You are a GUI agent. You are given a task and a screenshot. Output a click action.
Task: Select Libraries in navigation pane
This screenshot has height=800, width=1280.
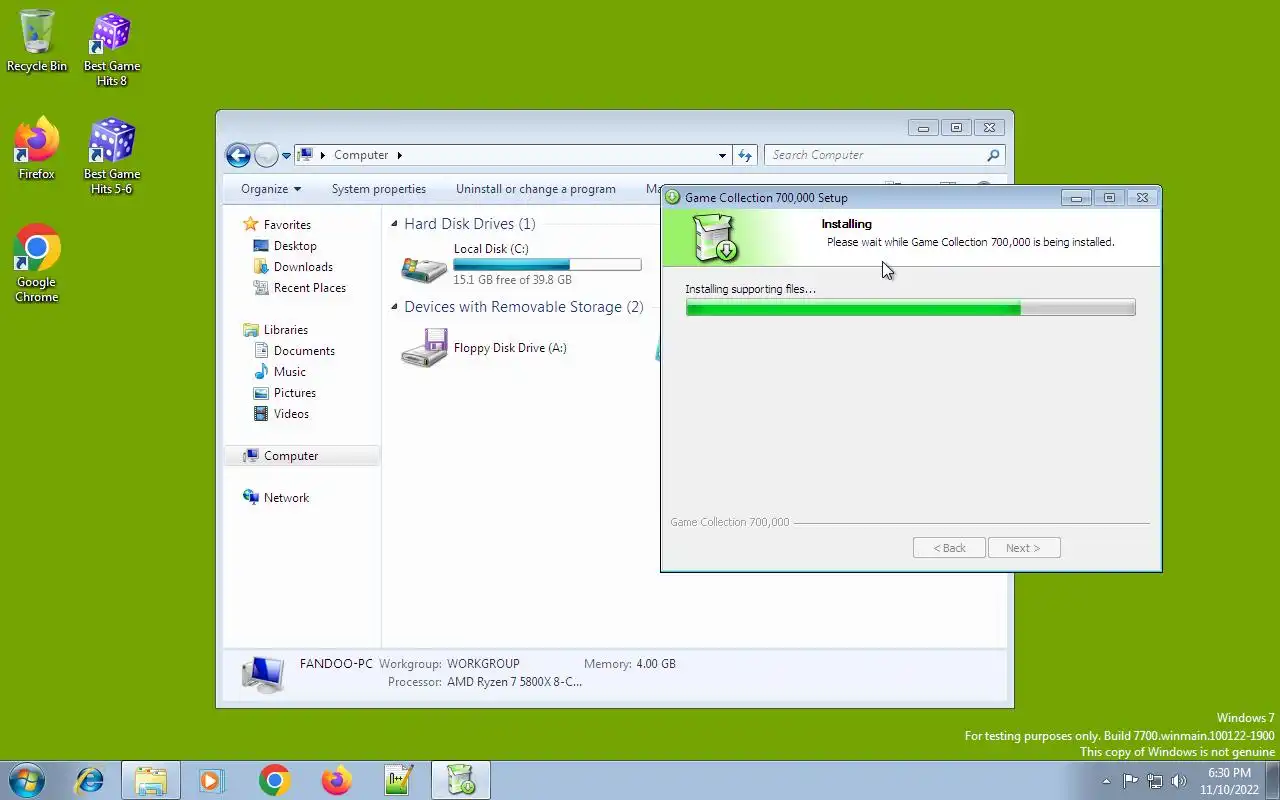tap(286, 330)
